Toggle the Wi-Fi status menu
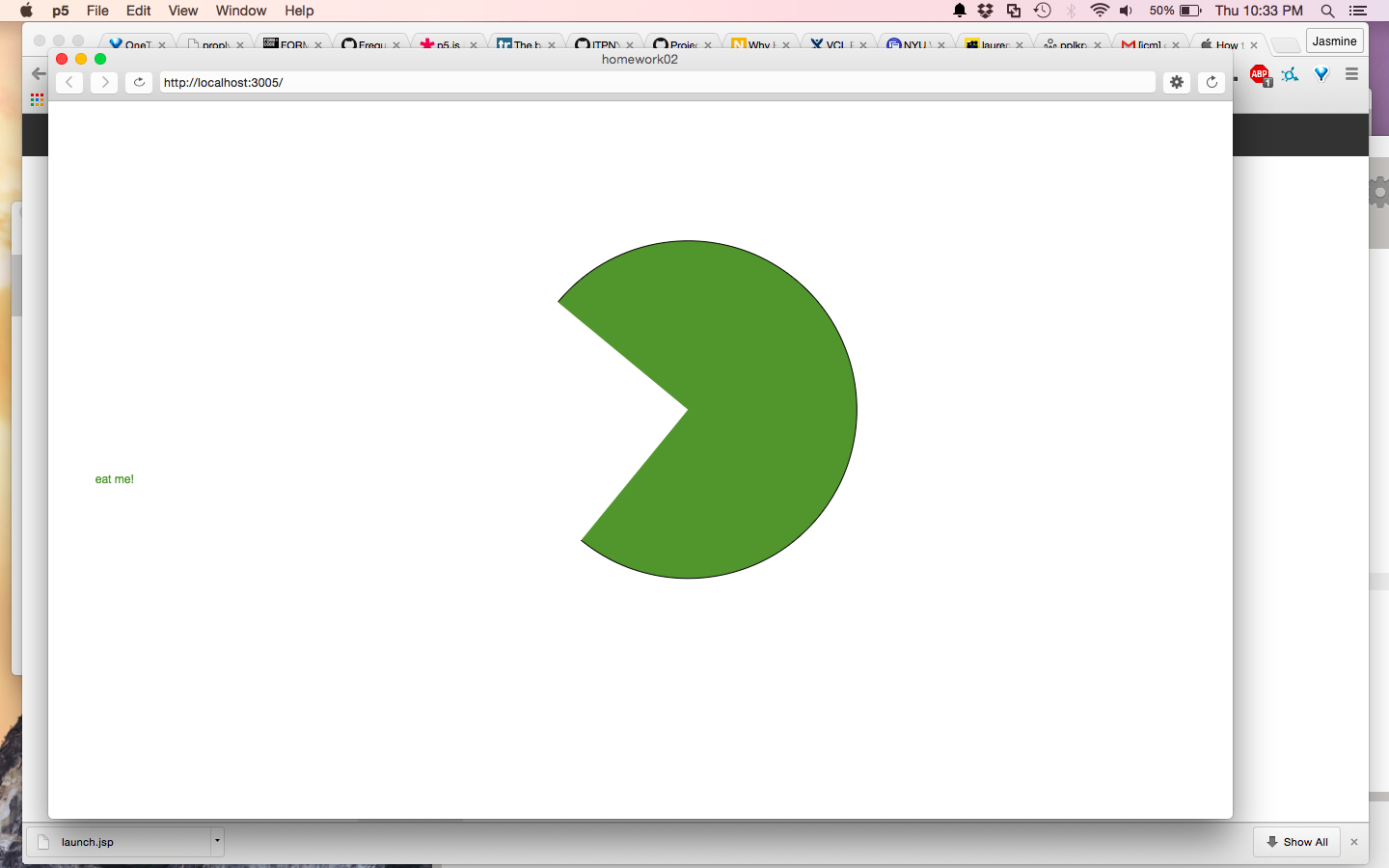The width and height of the screenshot is (1389, 868). pyautogui.click(x=1099, y=11)
